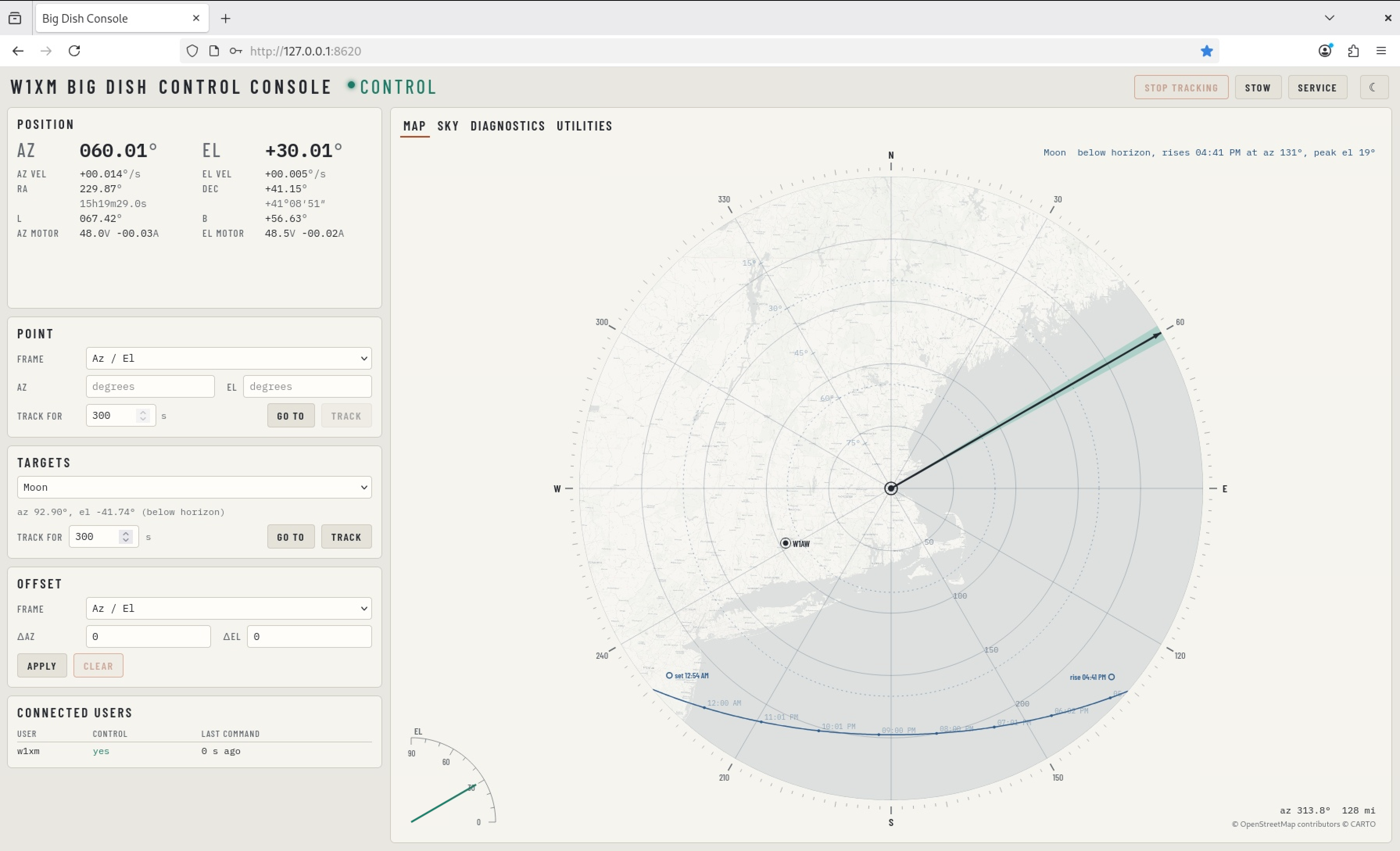Click the saved password key icon
The height and width of the screenshot is (851, 1400).
235,51
